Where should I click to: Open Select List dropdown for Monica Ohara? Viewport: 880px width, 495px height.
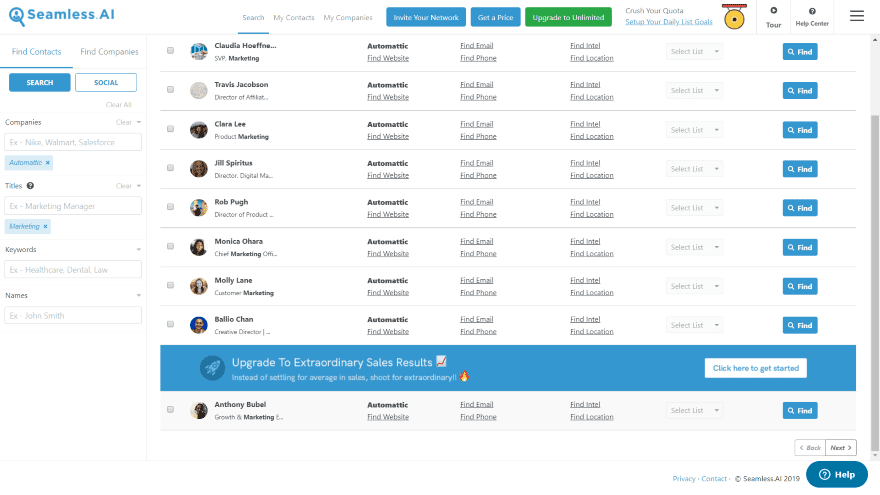[x=694, y=247]
